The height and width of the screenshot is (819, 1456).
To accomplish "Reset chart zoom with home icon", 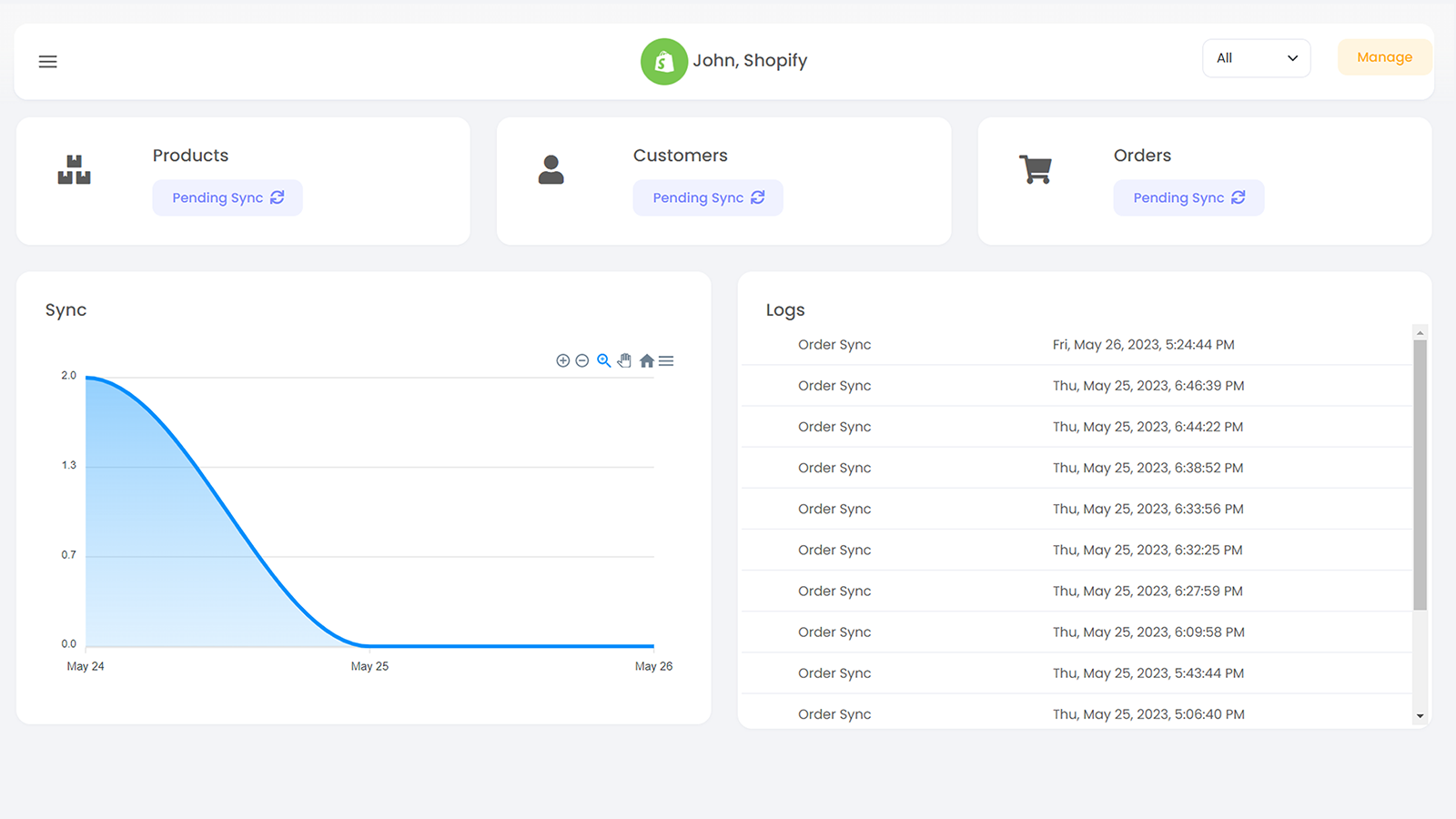I will (x=646, y=361).
